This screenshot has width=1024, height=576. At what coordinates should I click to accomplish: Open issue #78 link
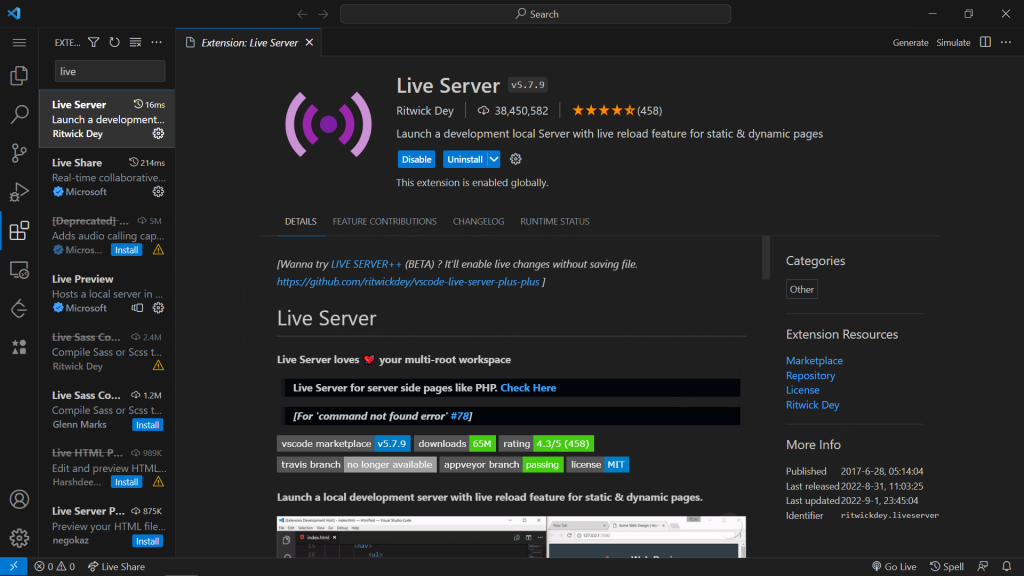[x=459, y=415]
